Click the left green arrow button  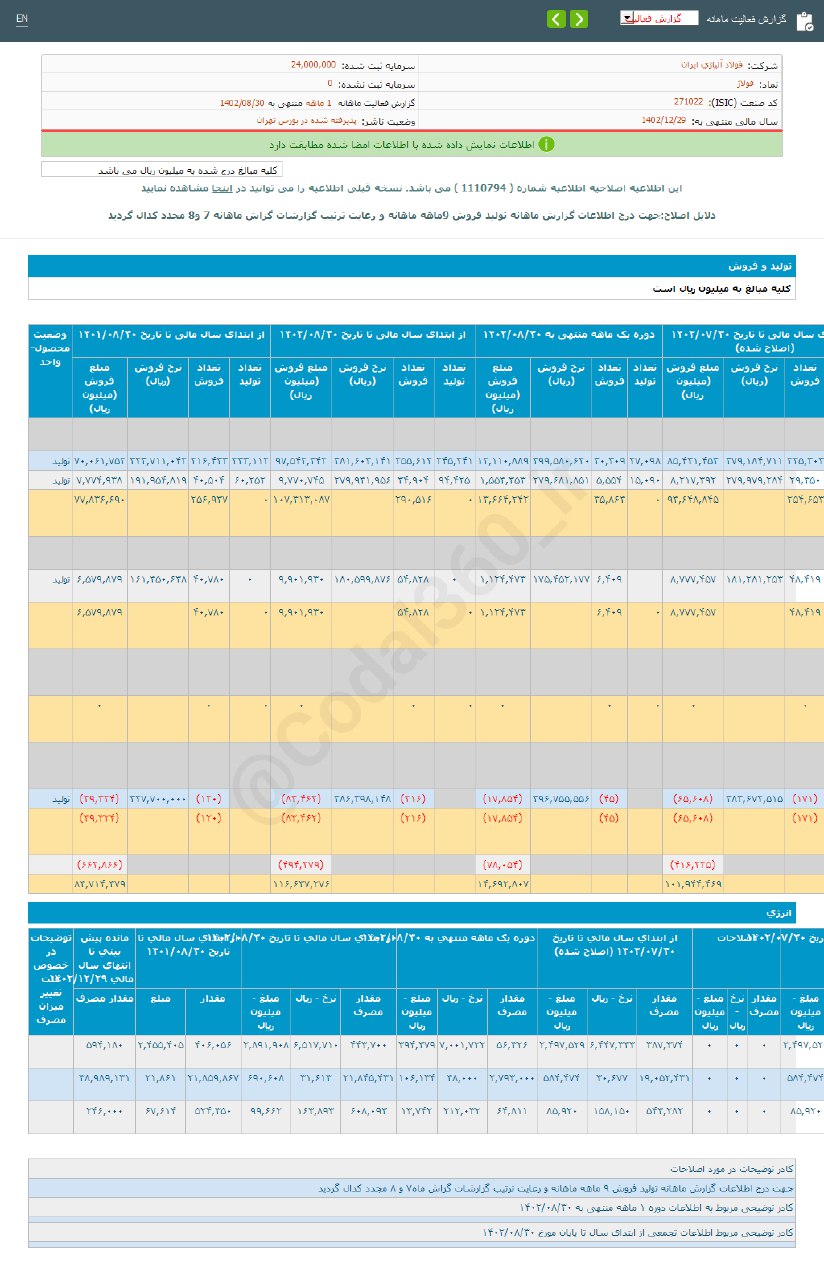coord(556,19)
